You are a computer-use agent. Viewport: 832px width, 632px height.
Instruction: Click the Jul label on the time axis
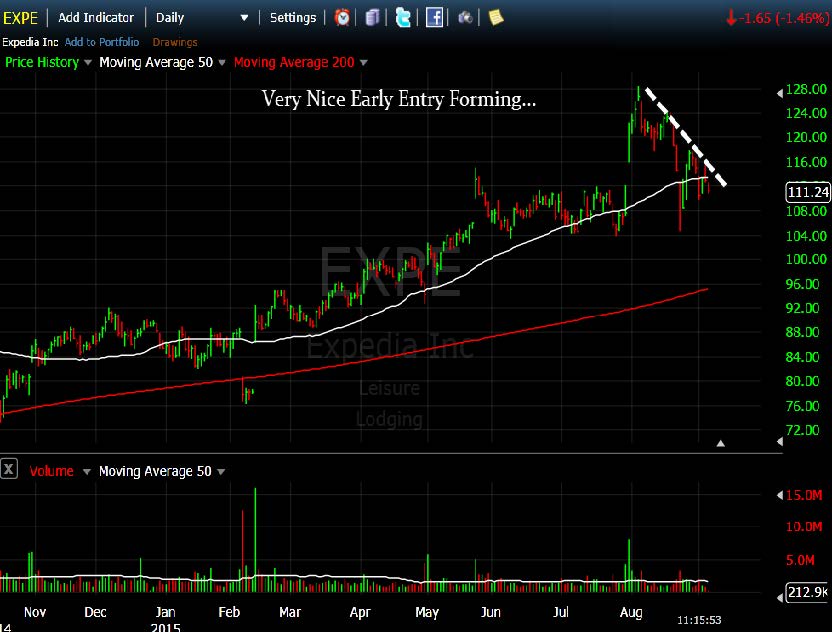(561, 612)
